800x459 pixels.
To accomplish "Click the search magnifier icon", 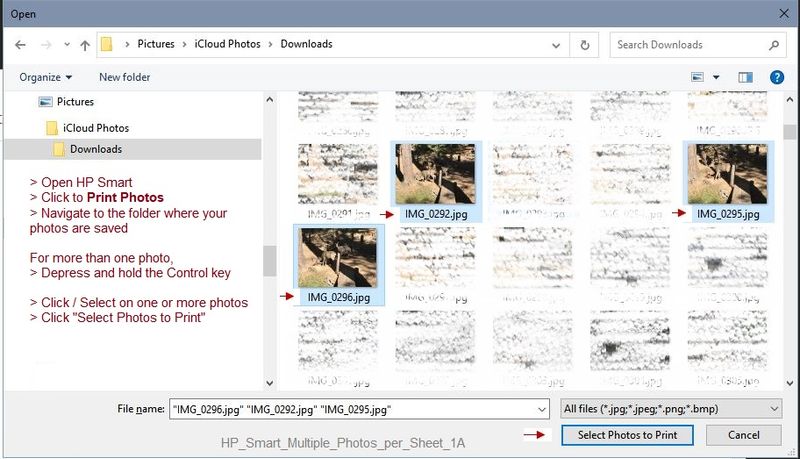I will [774, 45].
